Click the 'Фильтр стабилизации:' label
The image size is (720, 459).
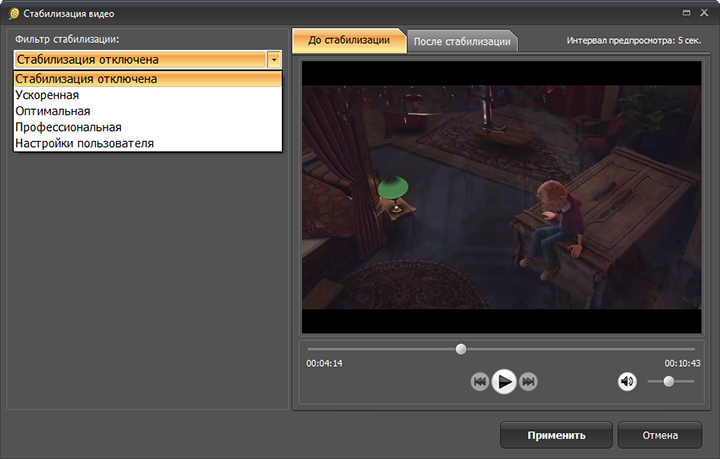point(67,39)
